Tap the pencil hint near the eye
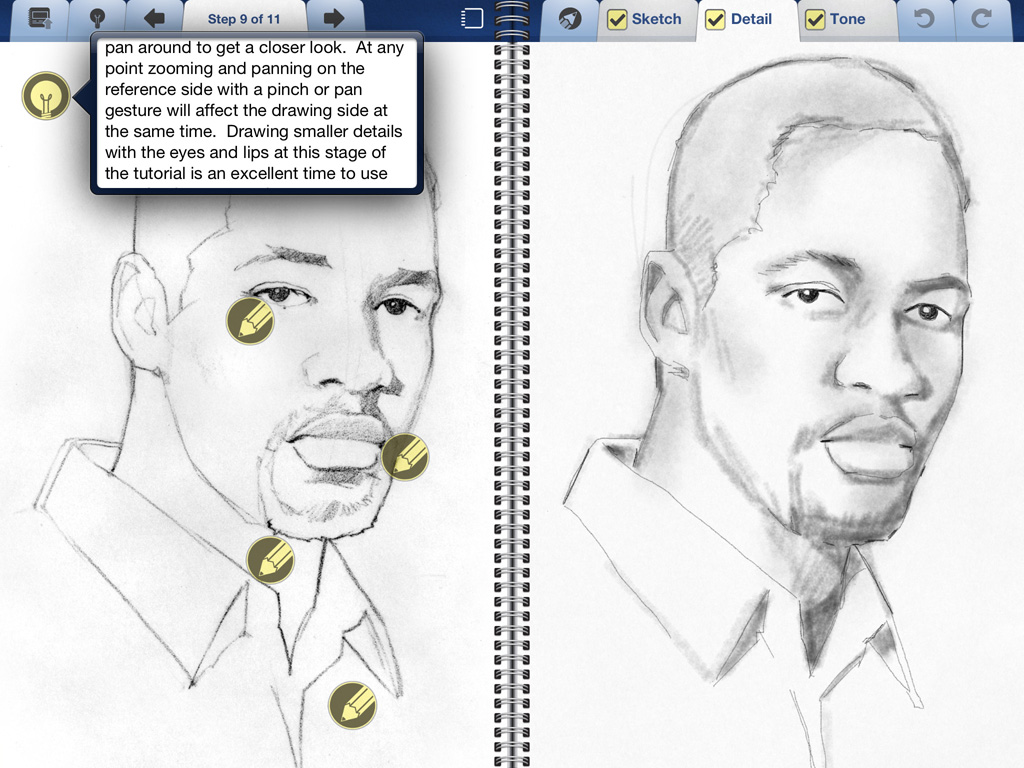Screen dimensions: 1024x768 tap(250, 321)
